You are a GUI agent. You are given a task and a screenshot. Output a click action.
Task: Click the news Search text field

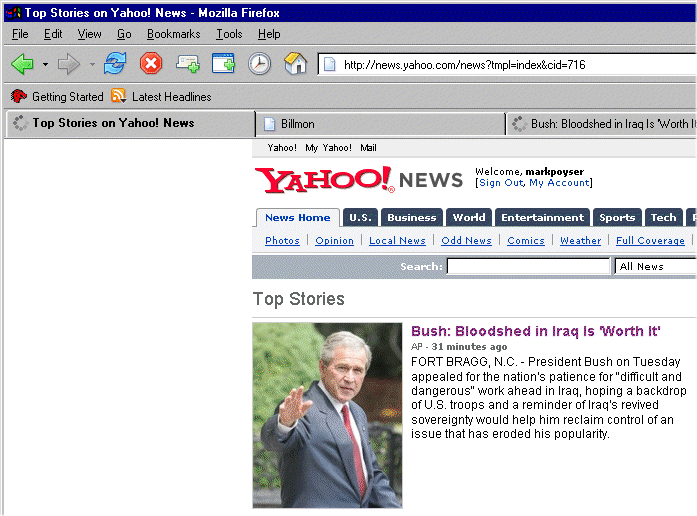(528, 267)
